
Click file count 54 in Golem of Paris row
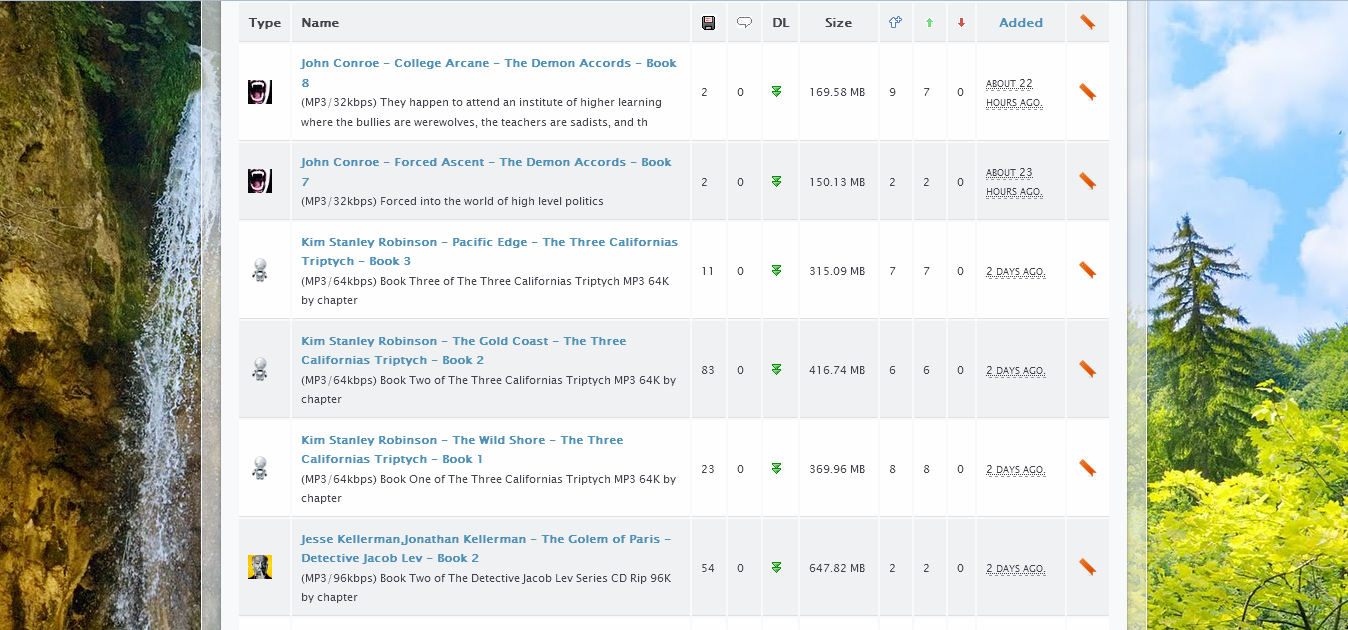(708, 567)
